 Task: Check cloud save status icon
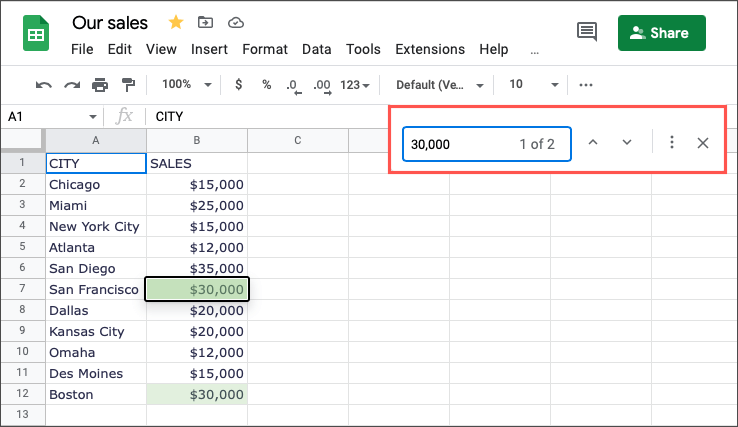click(x=235, y=22)
